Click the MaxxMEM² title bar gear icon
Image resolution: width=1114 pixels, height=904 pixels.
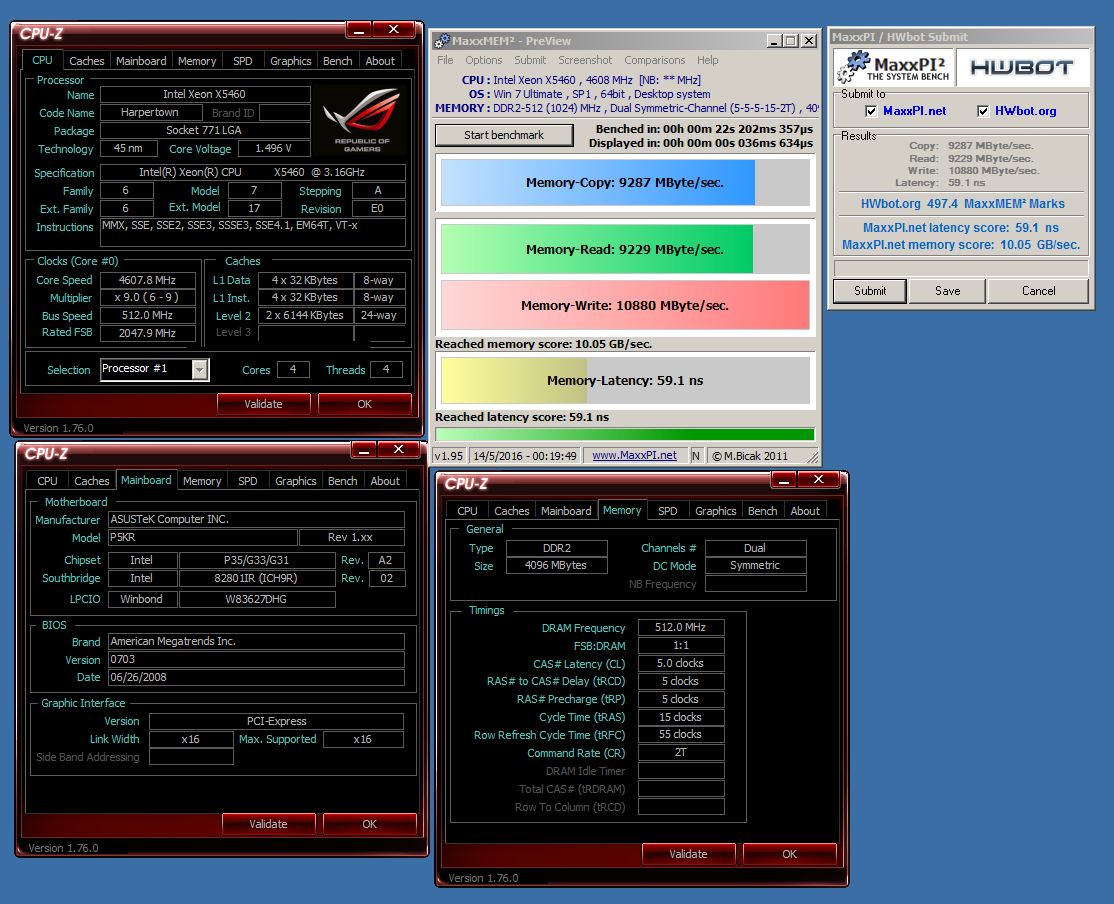(x=441, y=41)
